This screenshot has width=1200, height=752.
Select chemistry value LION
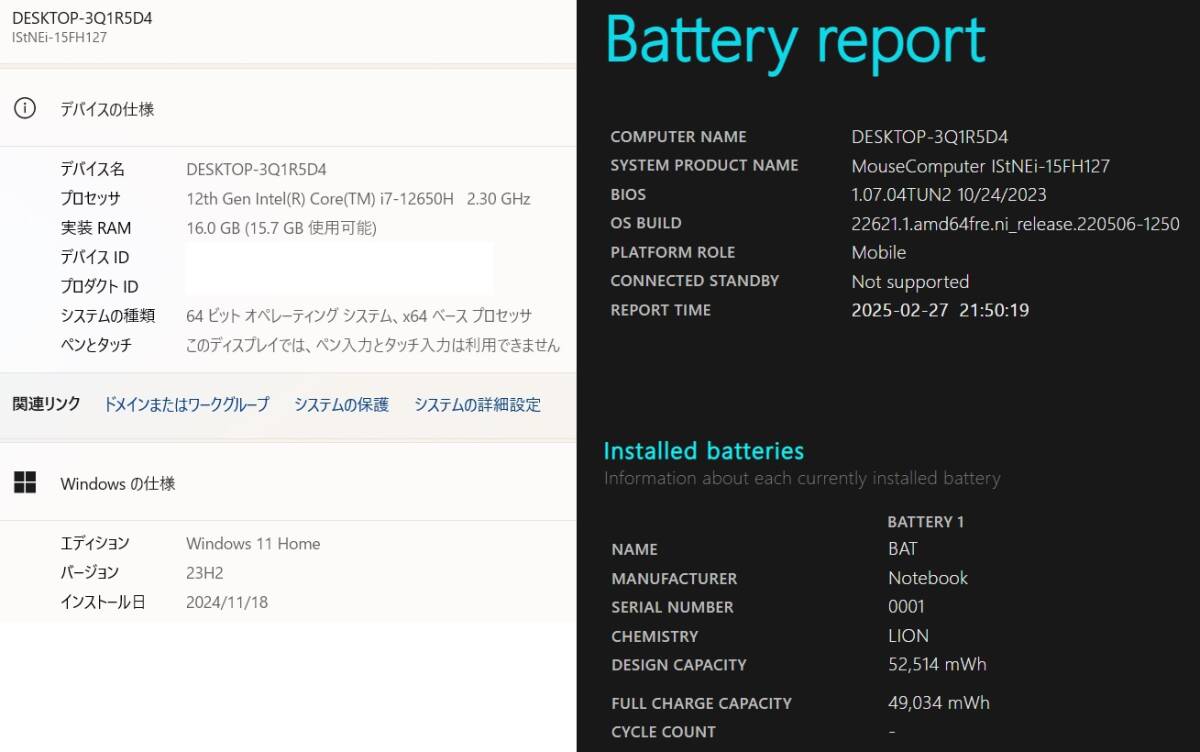point(908,636)
